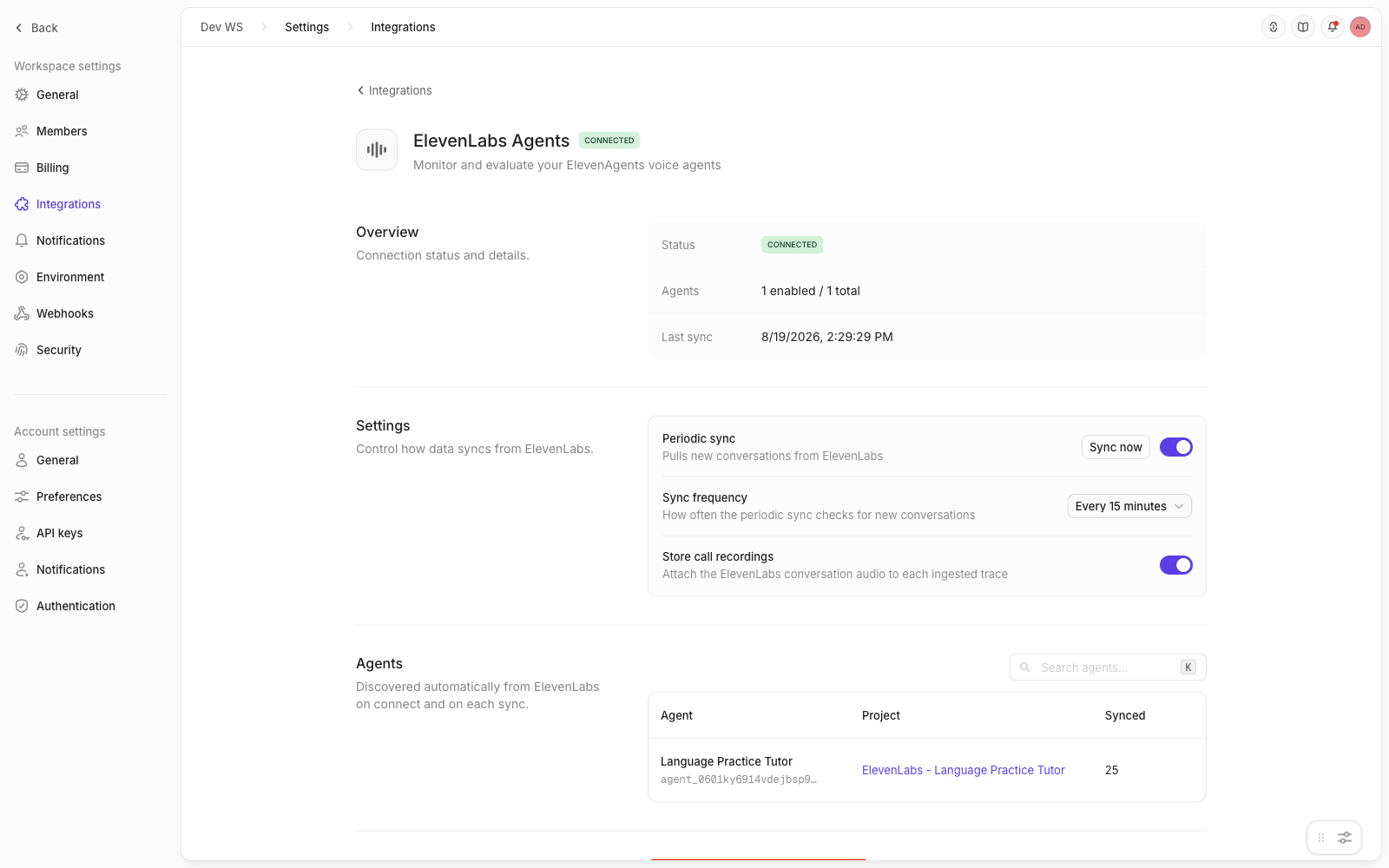Click the gear icon beside workspace General
The image size is (1389, 868).
click(x=22, y=95)
